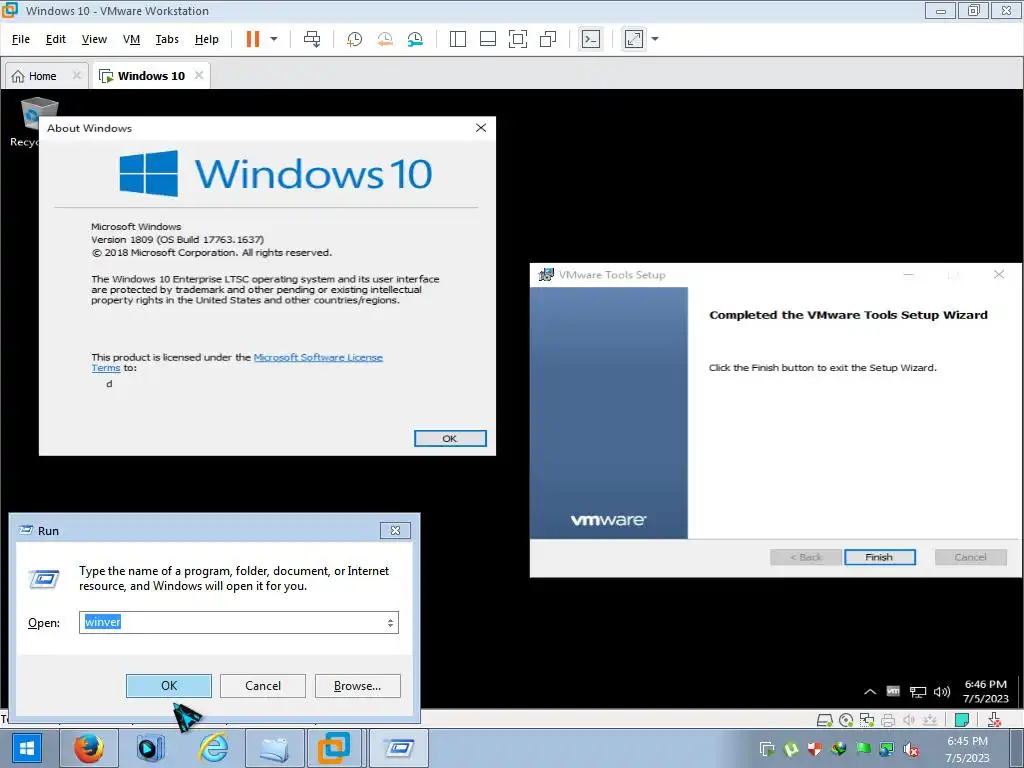Click Browse in the Run dialog
This screenshot has width=1024, height=768.
click(357, 686)
